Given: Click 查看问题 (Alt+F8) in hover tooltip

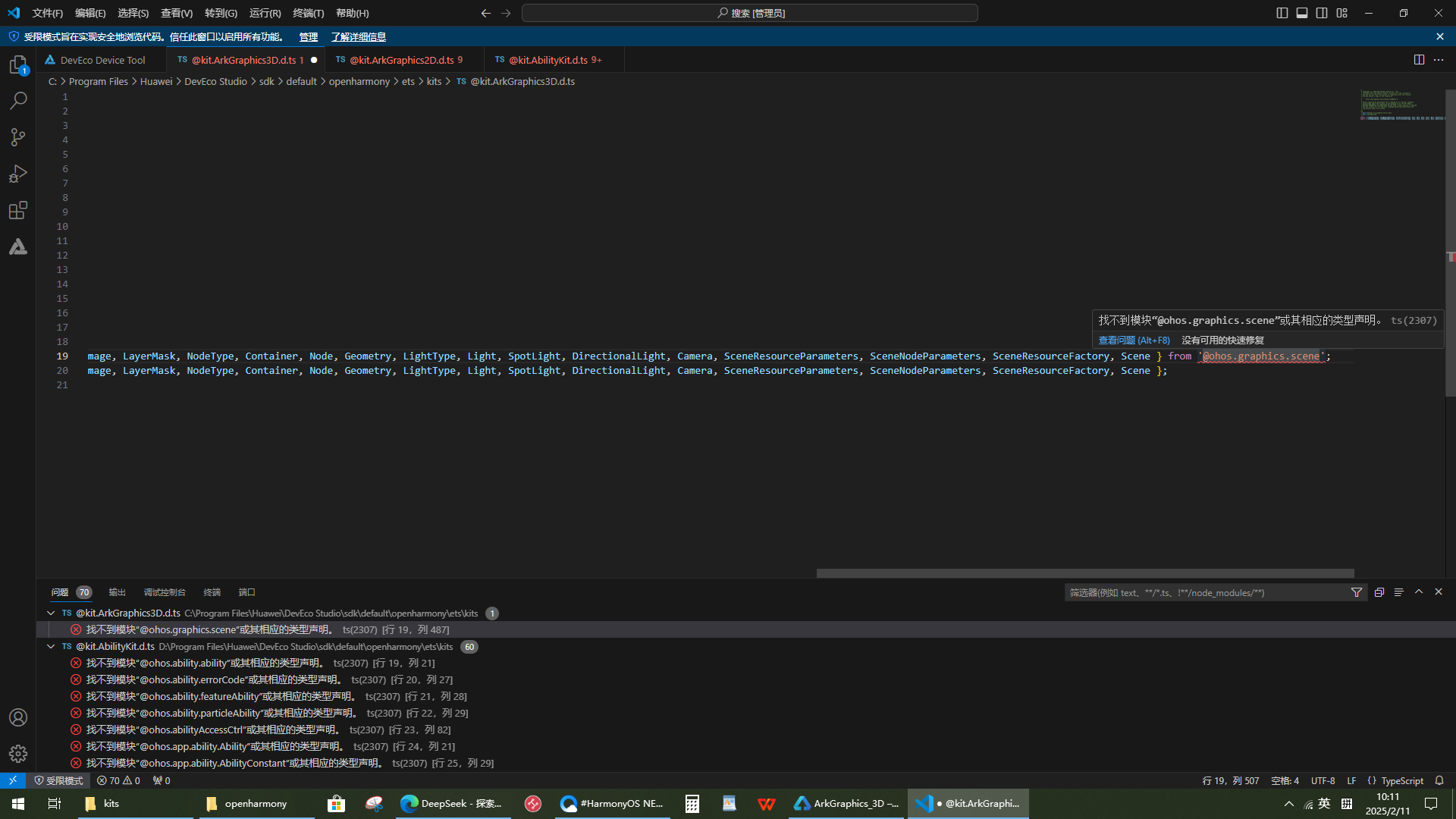Looking at the screenshot, I should pos(1134,340).
